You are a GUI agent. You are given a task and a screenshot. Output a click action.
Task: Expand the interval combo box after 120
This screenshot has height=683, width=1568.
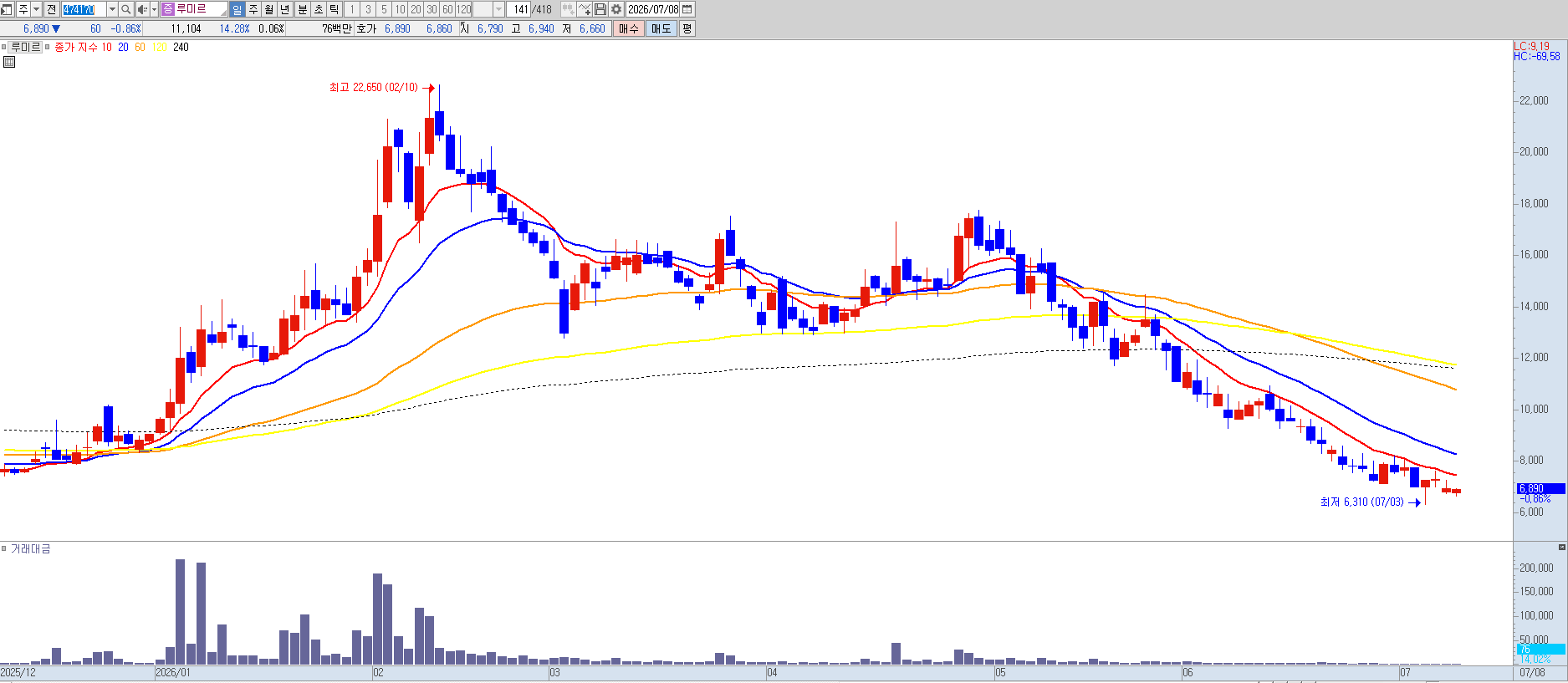[x=498, y=9]
